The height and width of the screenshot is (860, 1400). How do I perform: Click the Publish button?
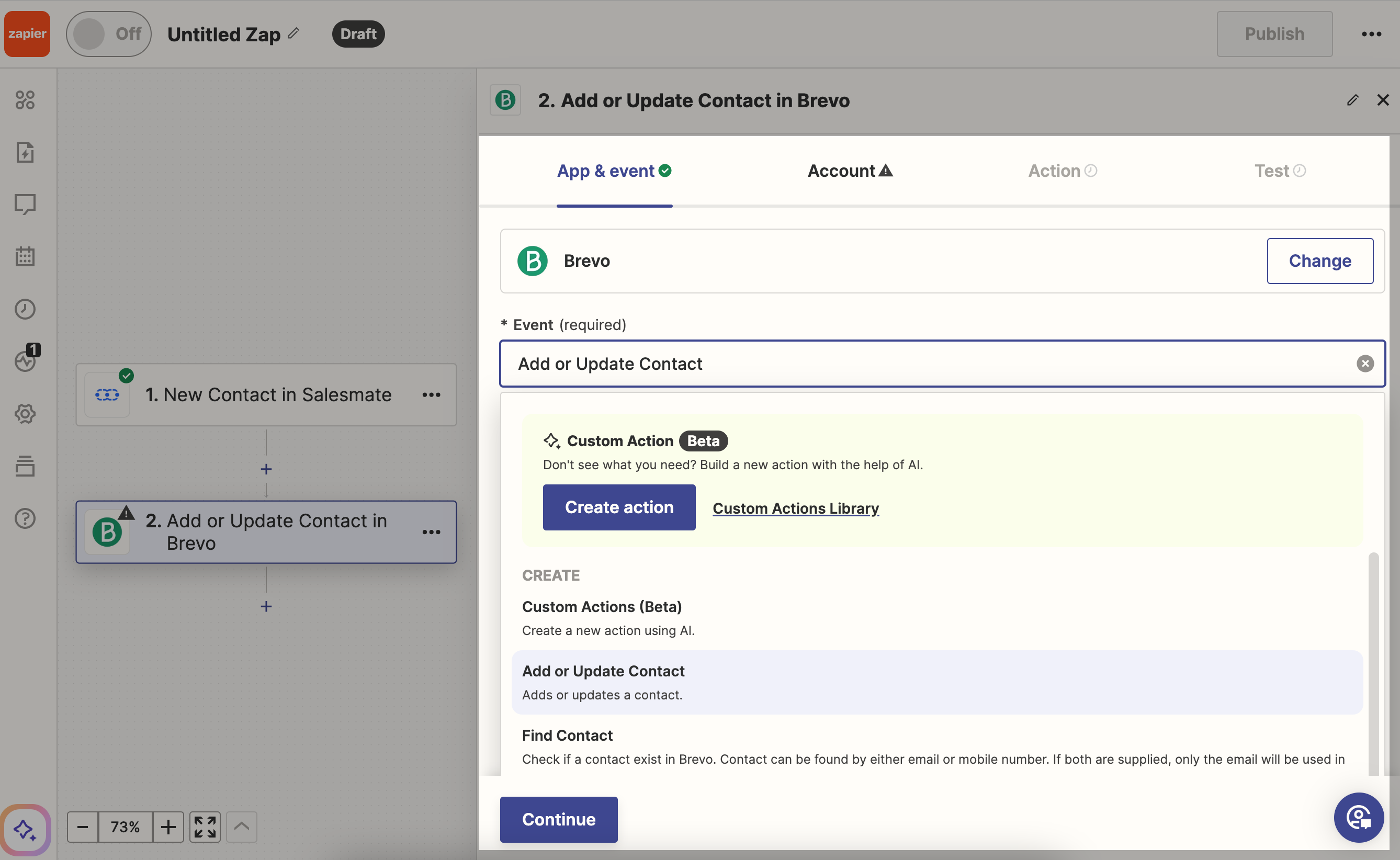(x=1274, y=33)
